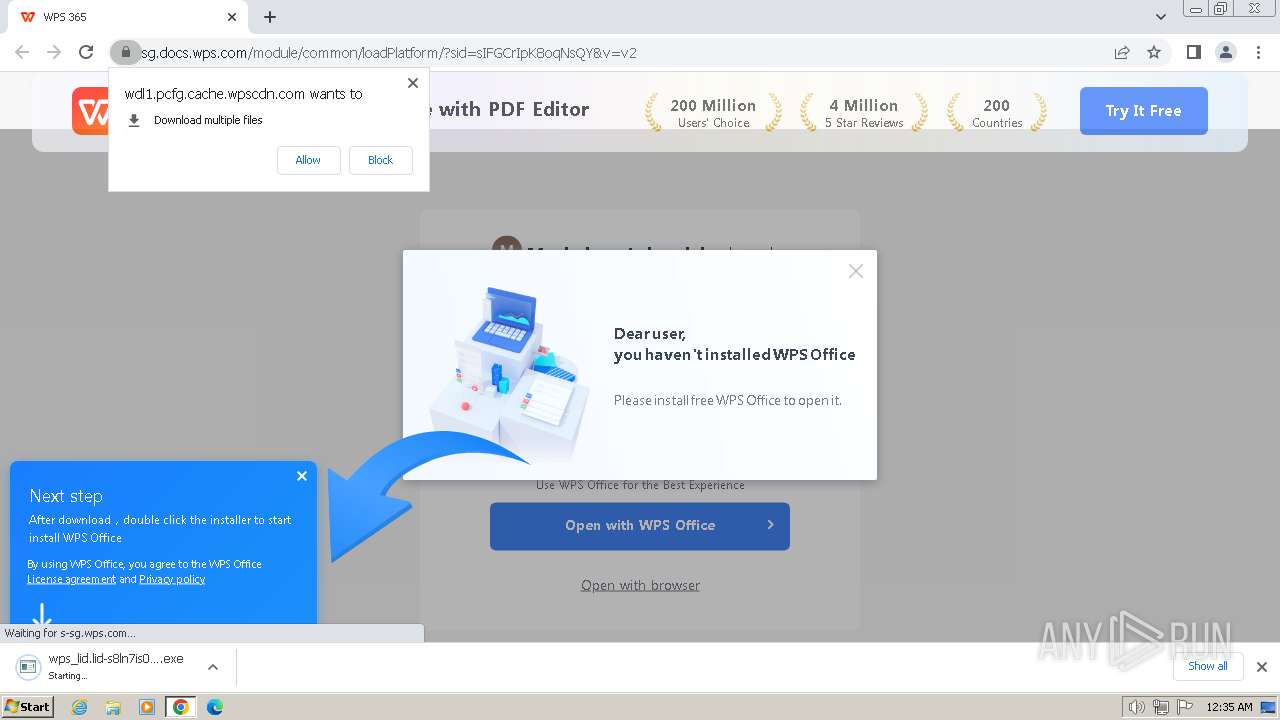Bookmark this page with star icon
1280x720 pixels.
pos(1154,52)
